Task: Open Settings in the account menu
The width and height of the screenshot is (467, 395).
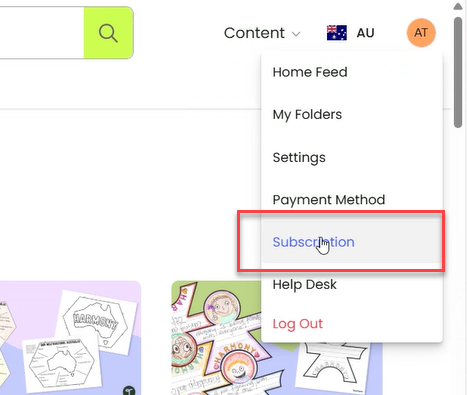Action: pyautogui.click(x=299, y=157)
